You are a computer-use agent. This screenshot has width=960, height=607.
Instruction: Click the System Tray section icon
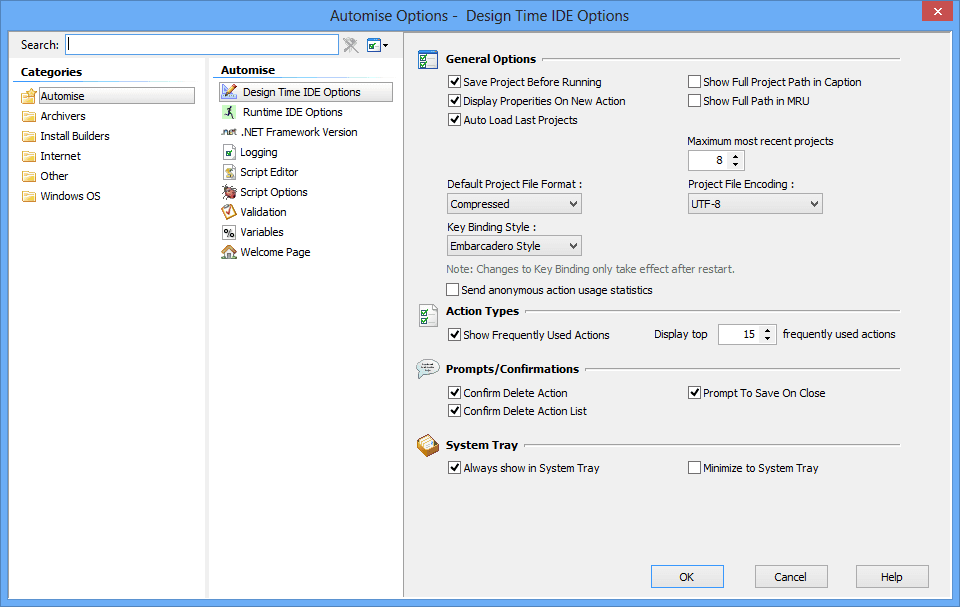pos(427,445)
